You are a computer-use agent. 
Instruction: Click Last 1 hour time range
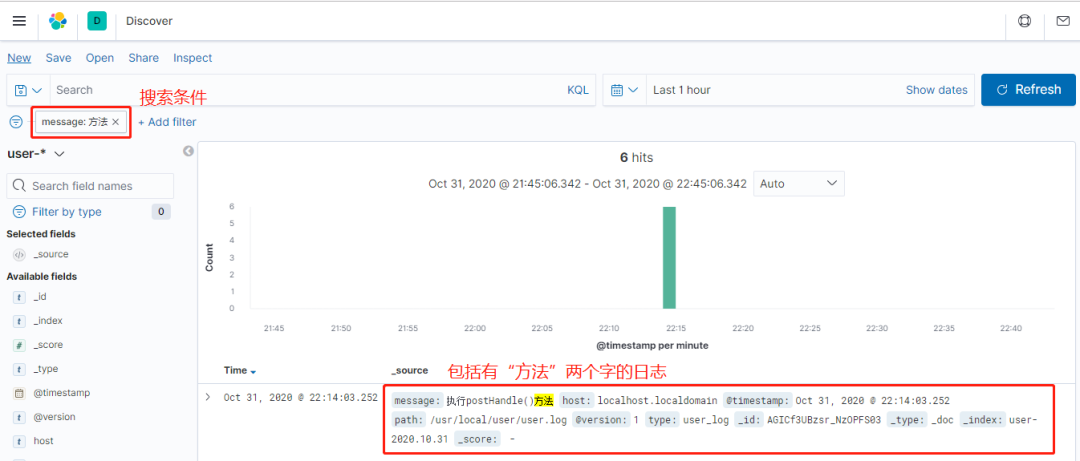682,90
